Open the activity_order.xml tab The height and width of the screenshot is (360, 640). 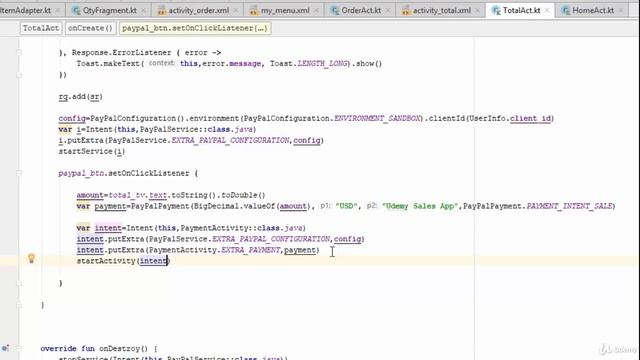pos(198,11)
